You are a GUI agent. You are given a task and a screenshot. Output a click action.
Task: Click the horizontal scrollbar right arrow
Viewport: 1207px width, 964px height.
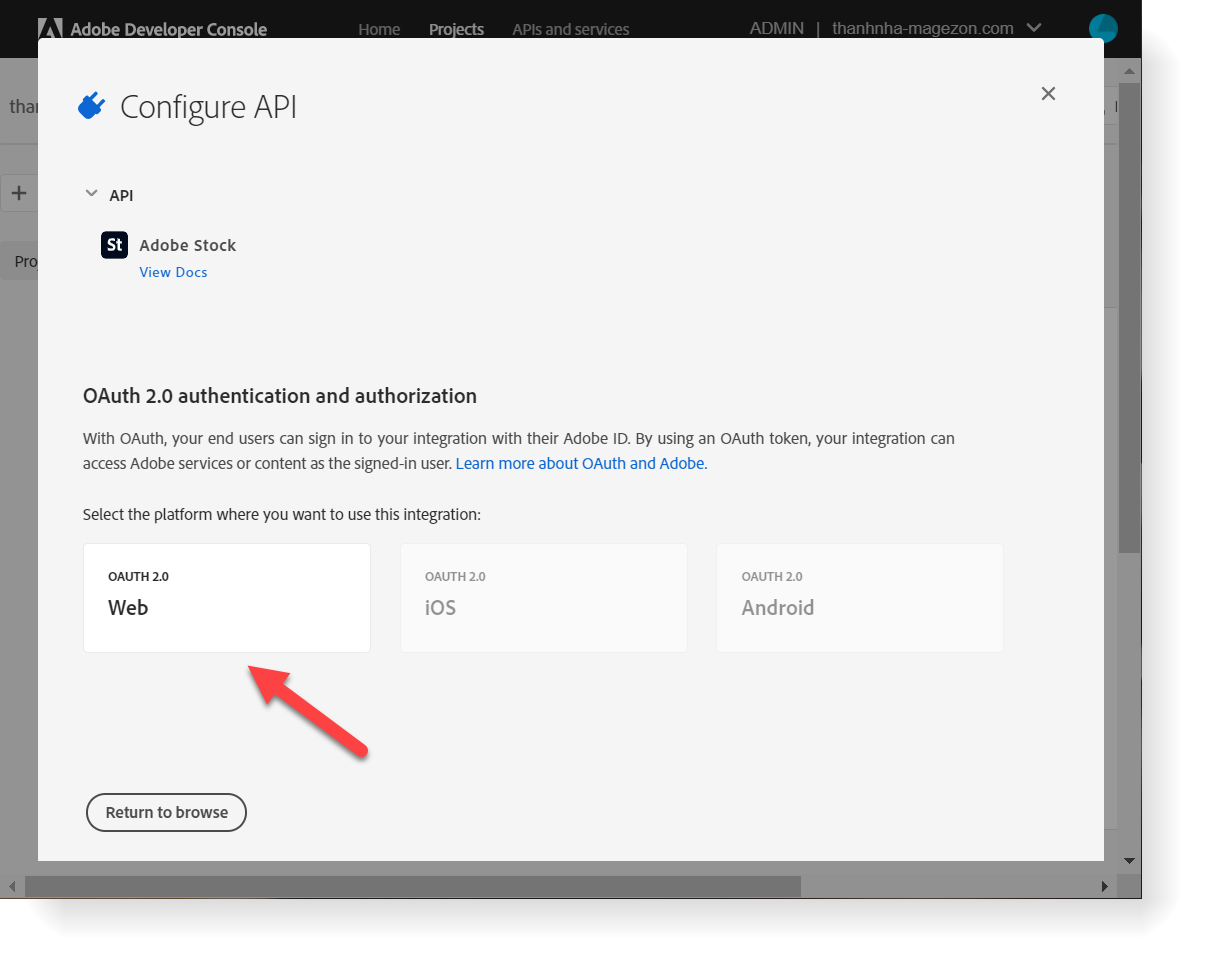[x=1106, y=886]
